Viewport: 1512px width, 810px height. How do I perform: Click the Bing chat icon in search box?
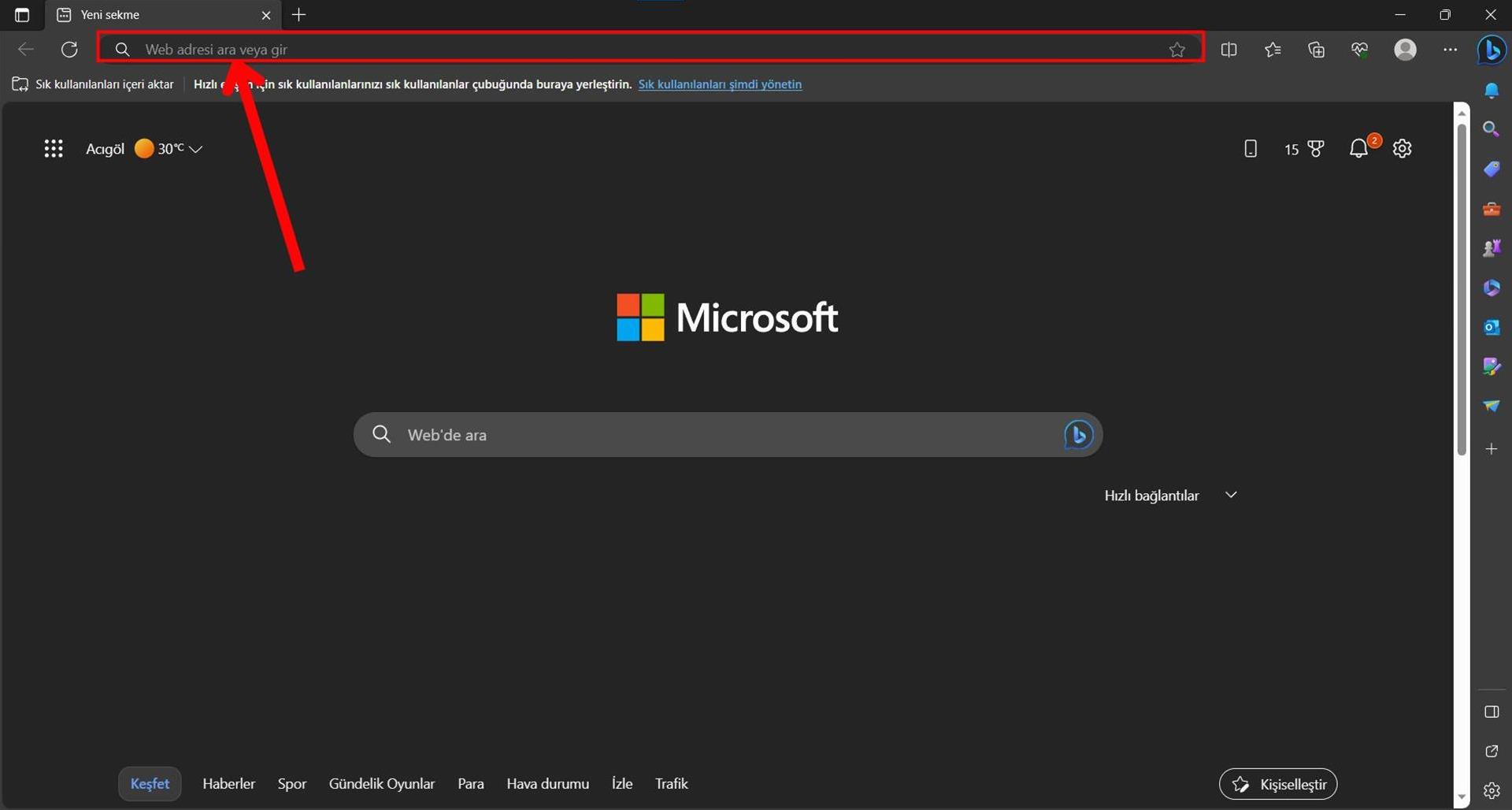pos(1078,435)
